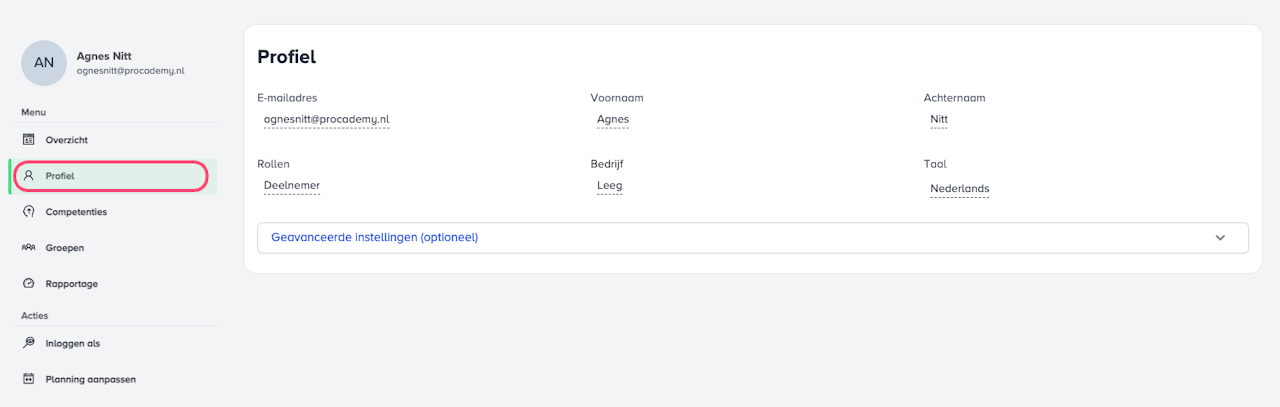Edit the E-mailadres field value
This screenshot has width=1280, height=407.
tap(326, 119)
